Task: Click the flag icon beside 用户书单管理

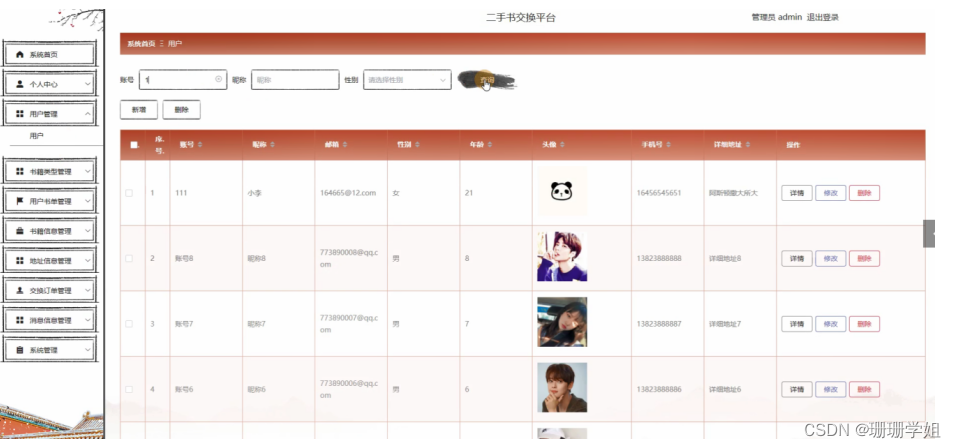Action: 20,201
